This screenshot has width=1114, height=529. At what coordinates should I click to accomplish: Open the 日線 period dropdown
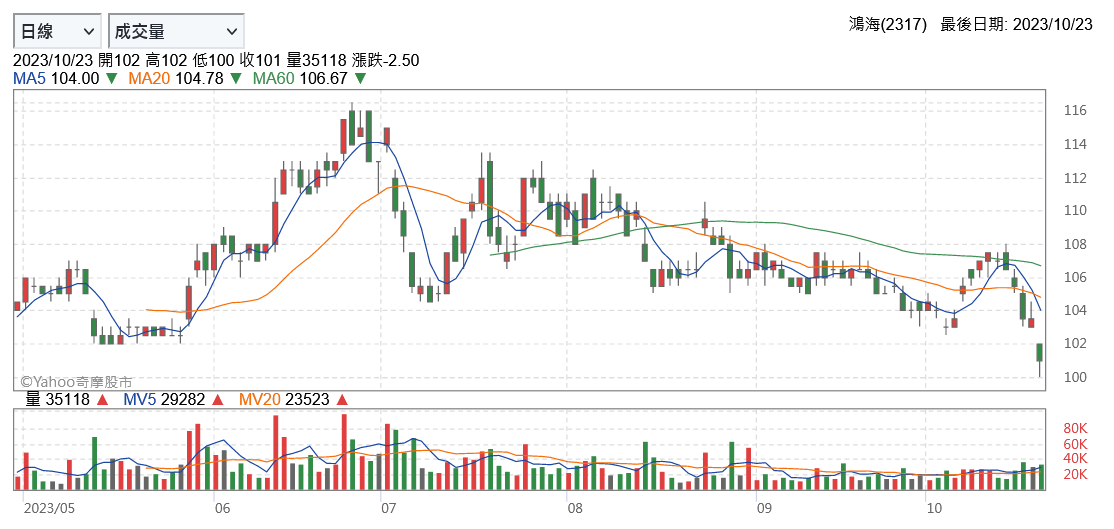(x=58, y=31)
